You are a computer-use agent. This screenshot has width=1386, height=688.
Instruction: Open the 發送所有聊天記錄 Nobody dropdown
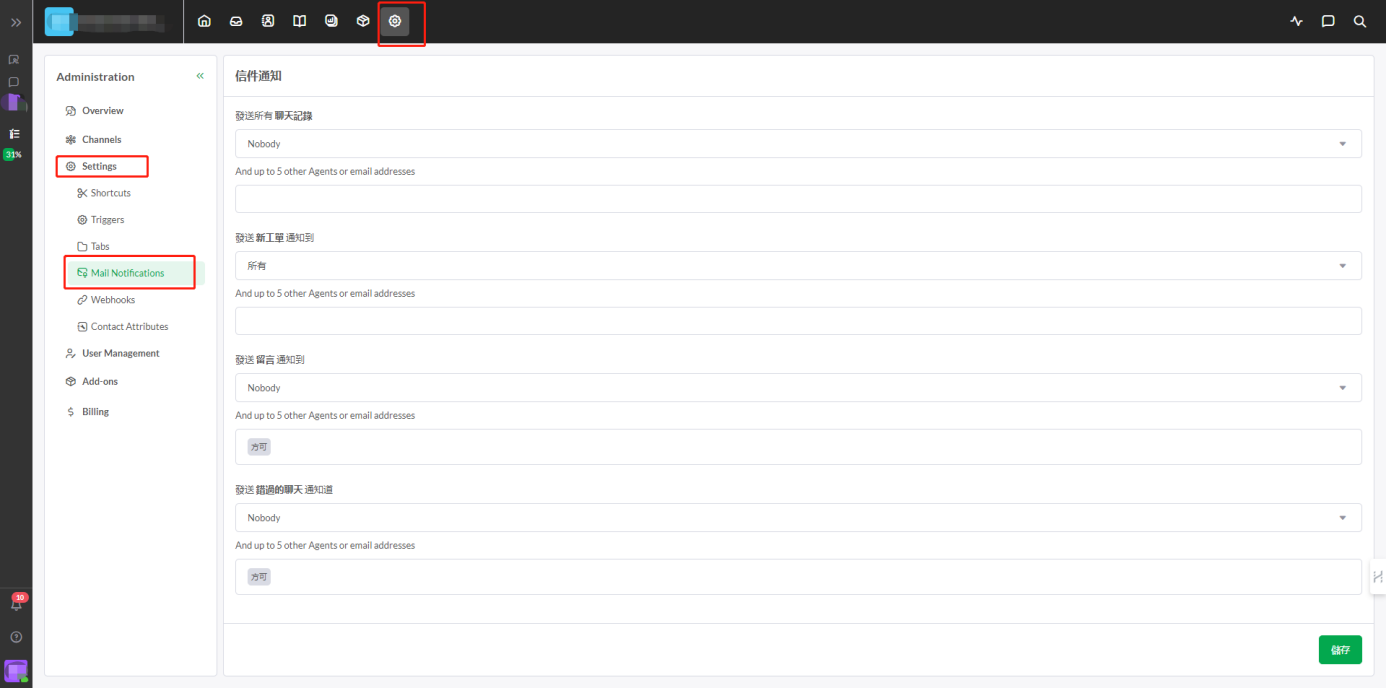click(797, 144)
